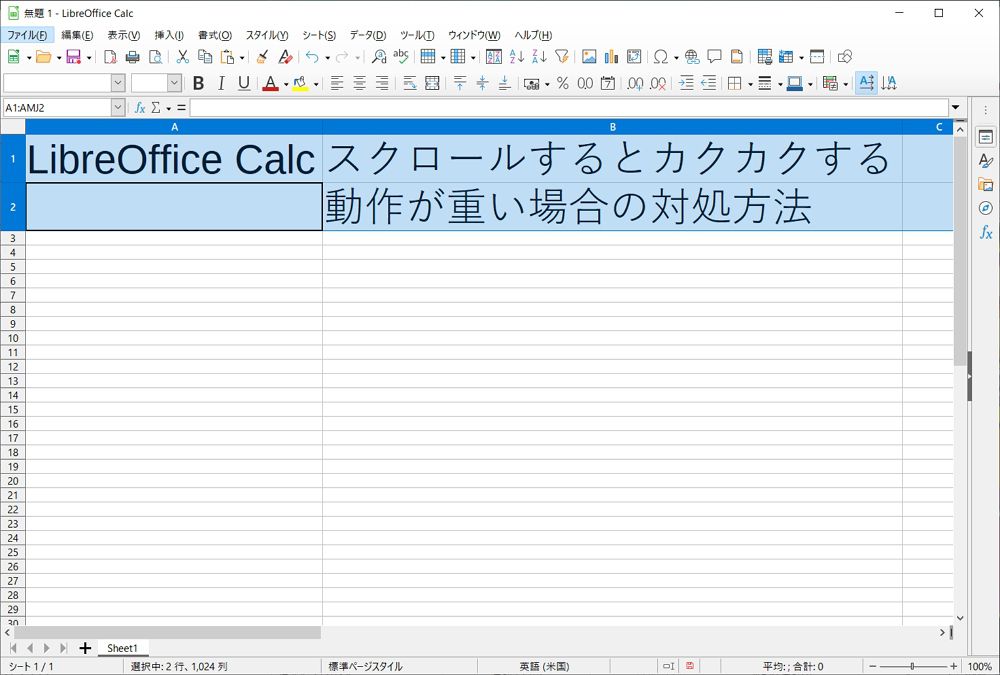This screenshot has height=675, width=1000.
Task: Add a new sheet with plus button
Action: point(85,648)
